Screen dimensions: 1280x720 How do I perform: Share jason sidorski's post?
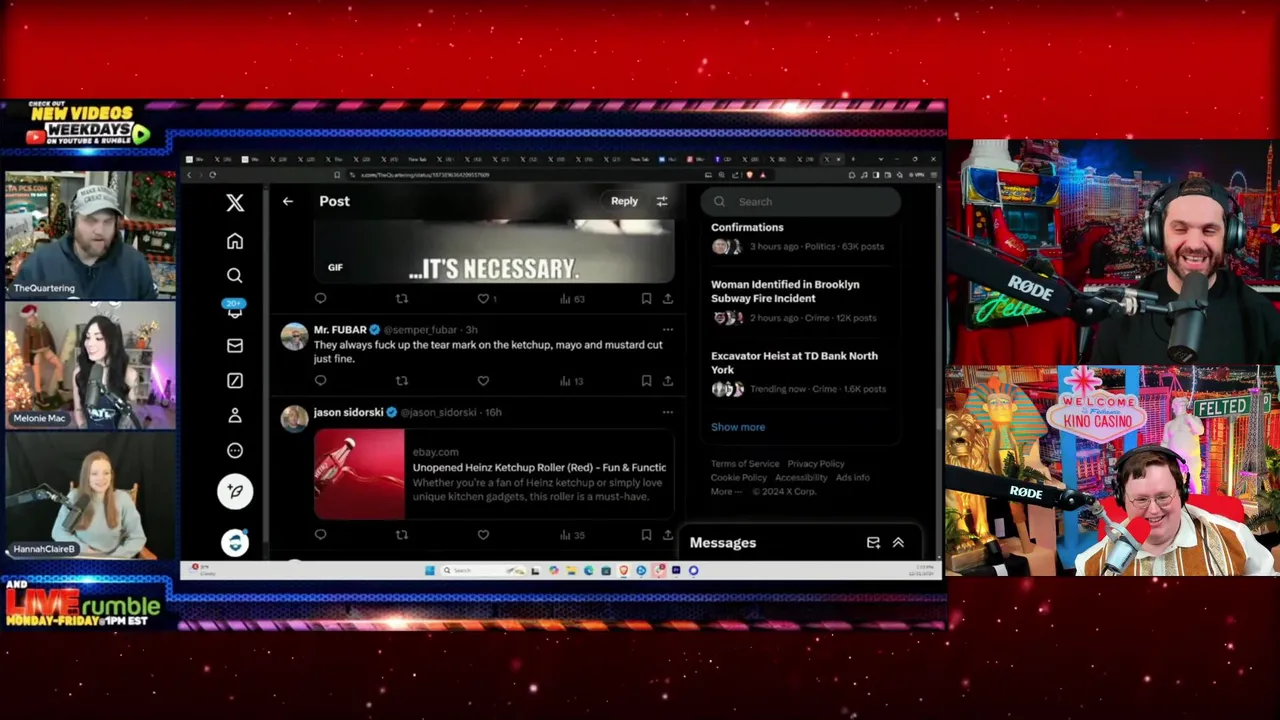[668, 535]
